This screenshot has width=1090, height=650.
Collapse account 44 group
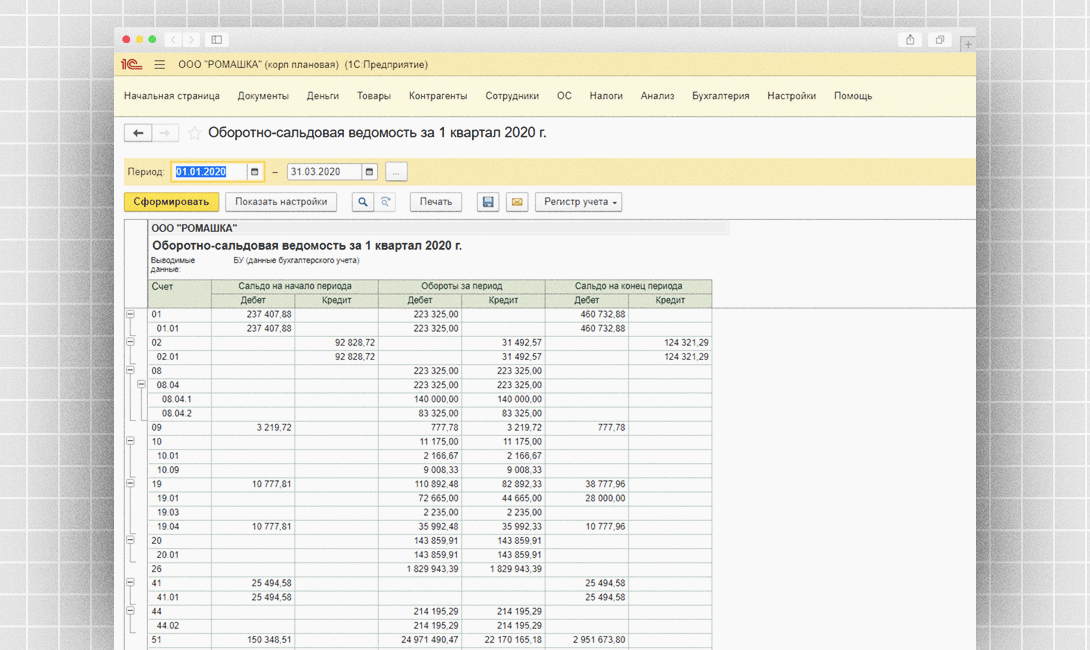click(131, 611)
